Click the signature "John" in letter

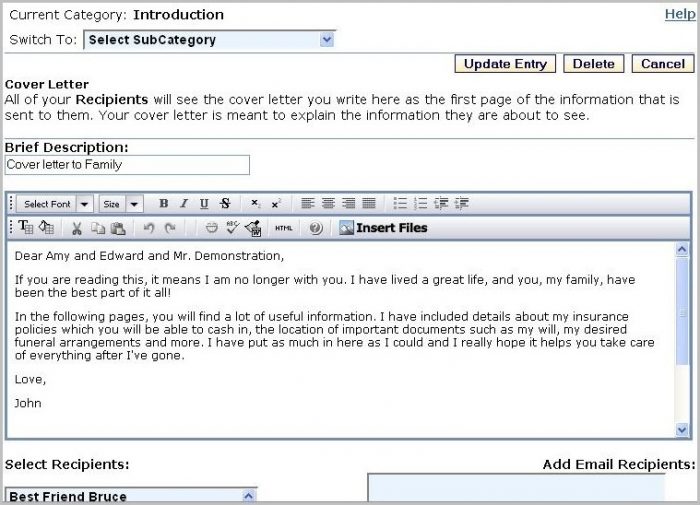coord(28,403)
